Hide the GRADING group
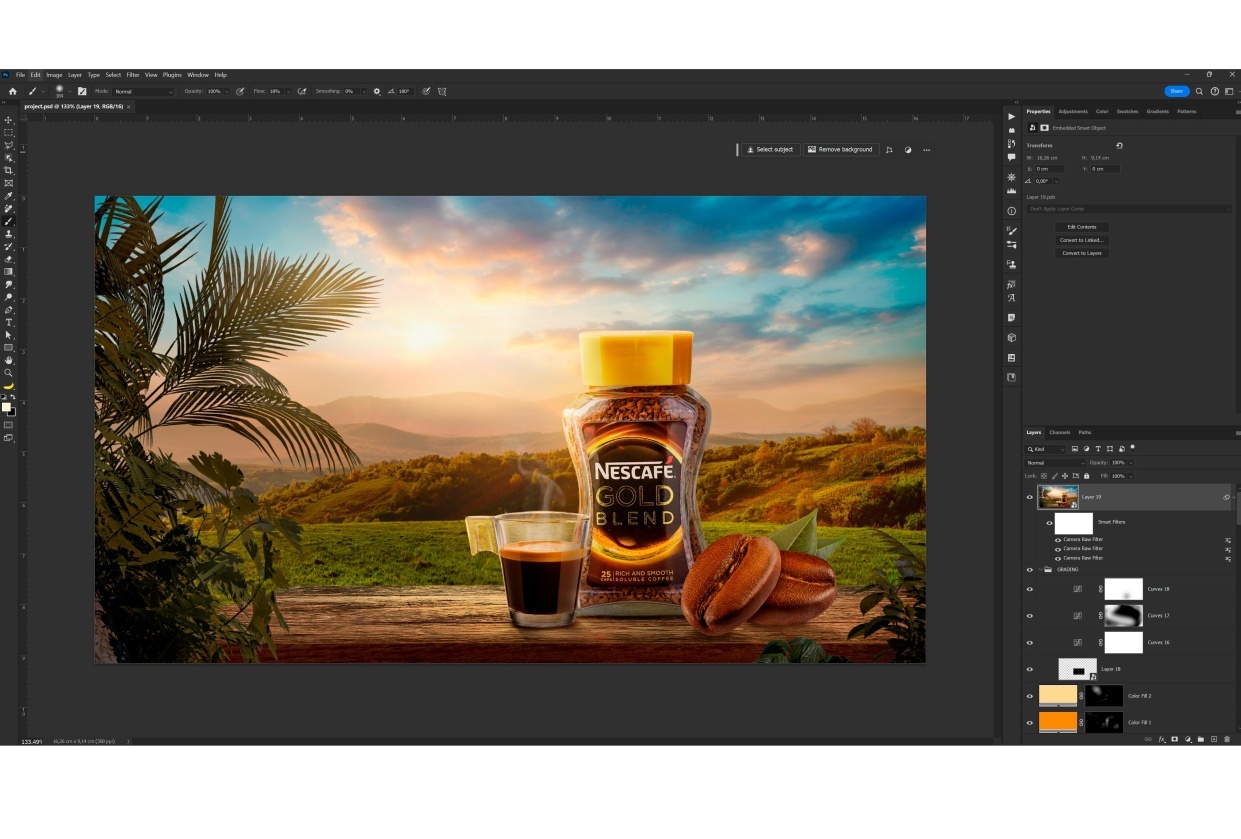 [1030, 570]
